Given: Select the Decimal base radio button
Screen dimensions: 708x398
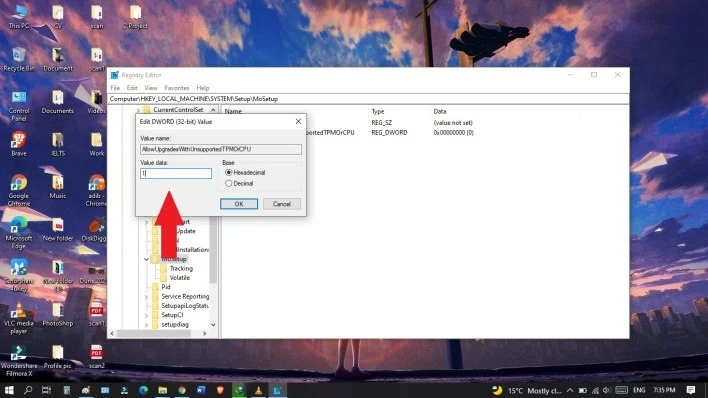Looking at the screenshot, I should [x=228, y=183].
